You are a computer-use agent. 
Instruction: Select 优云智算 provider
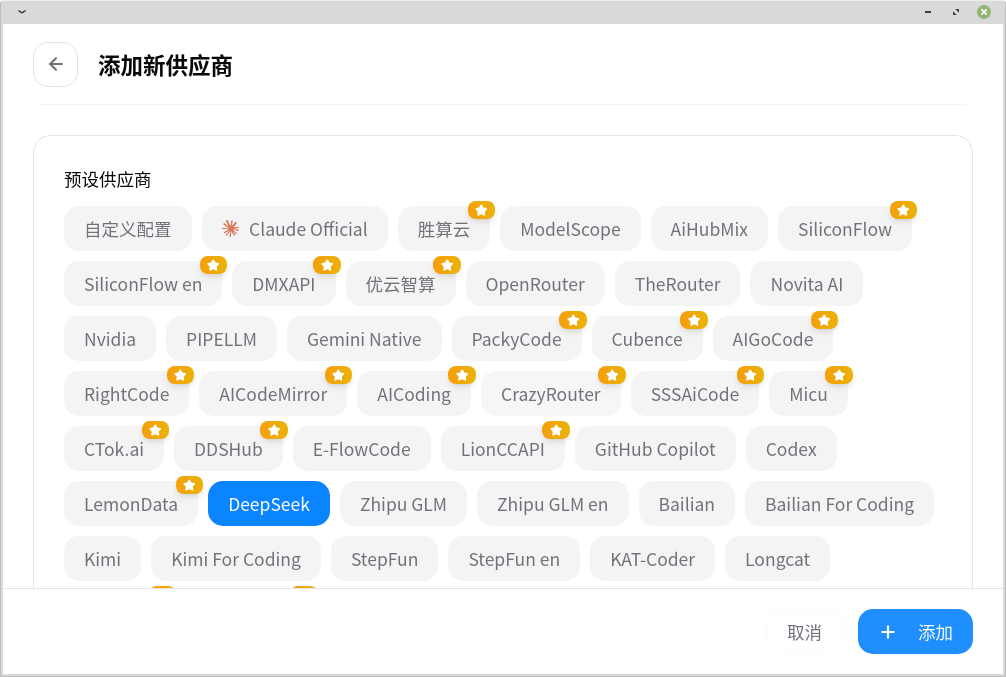coord(400,284)
